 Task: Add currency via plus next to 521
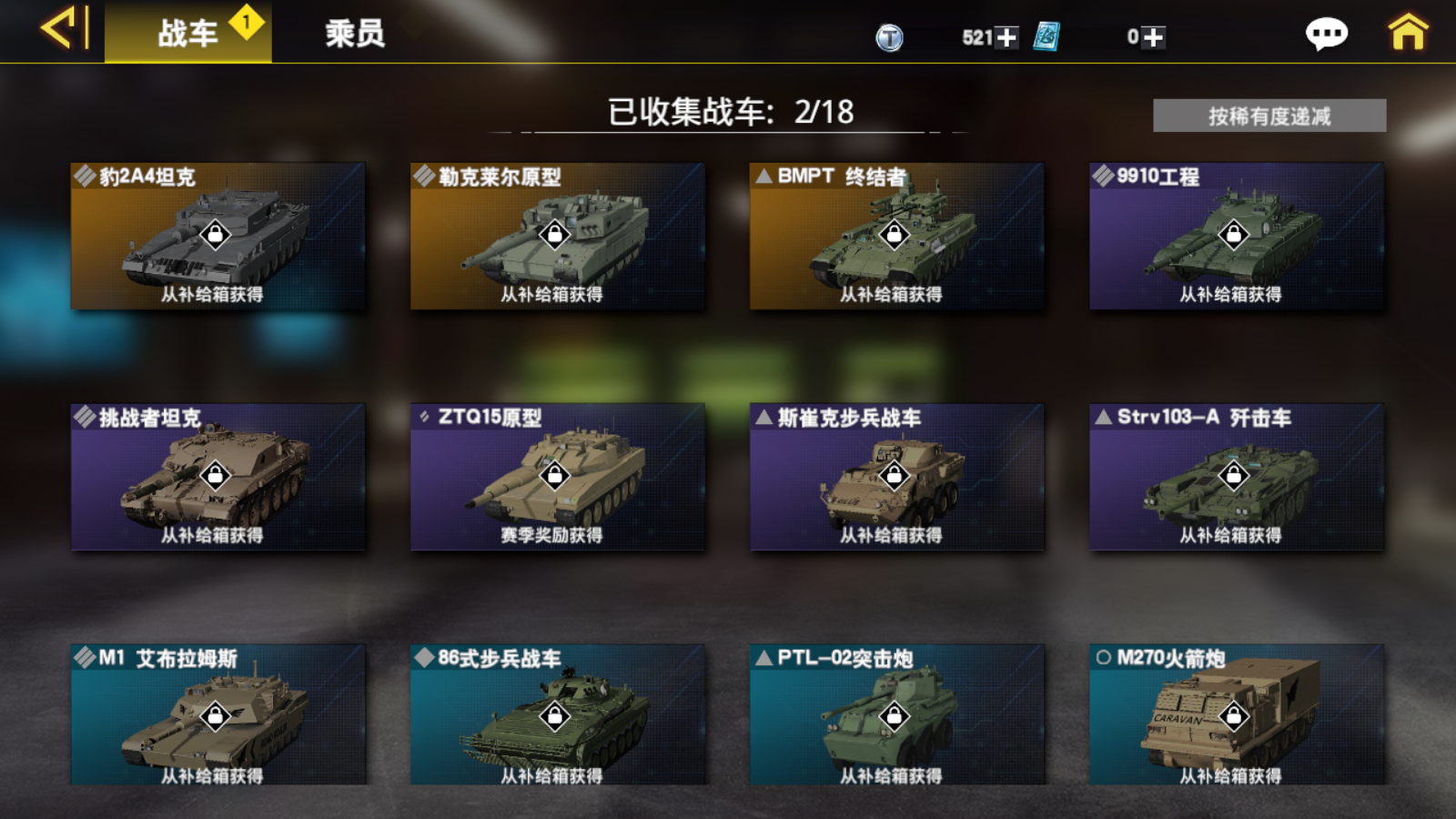coord(1006,37)
